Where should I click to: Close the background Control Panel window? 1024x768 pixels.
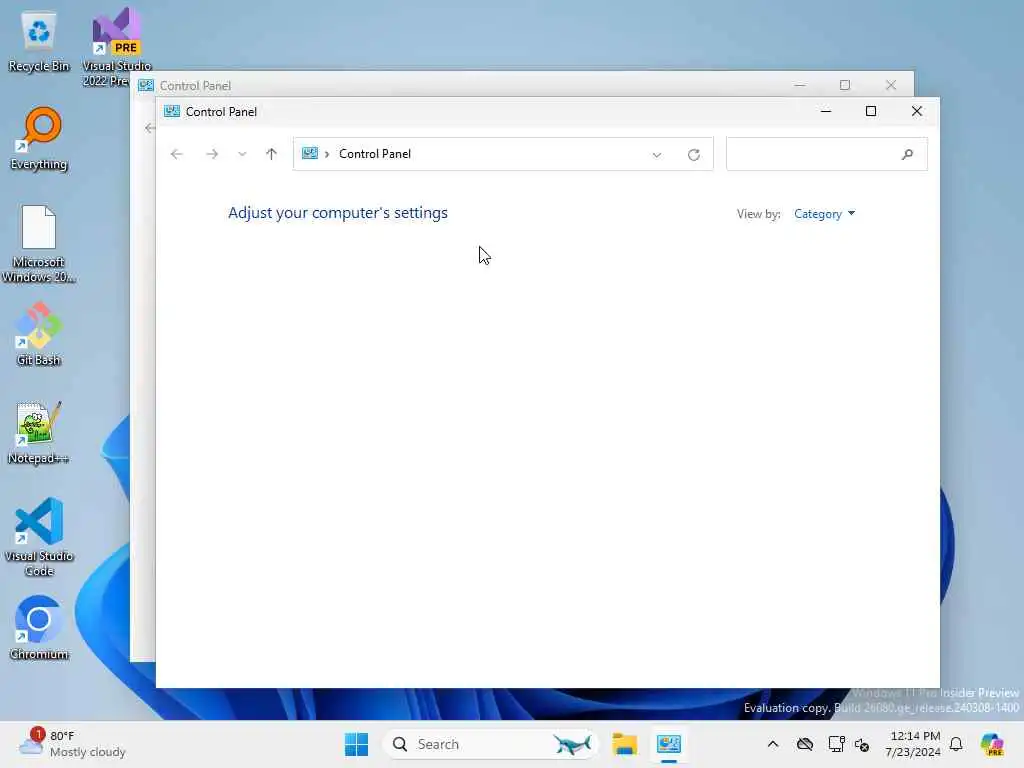pos(891,85)
